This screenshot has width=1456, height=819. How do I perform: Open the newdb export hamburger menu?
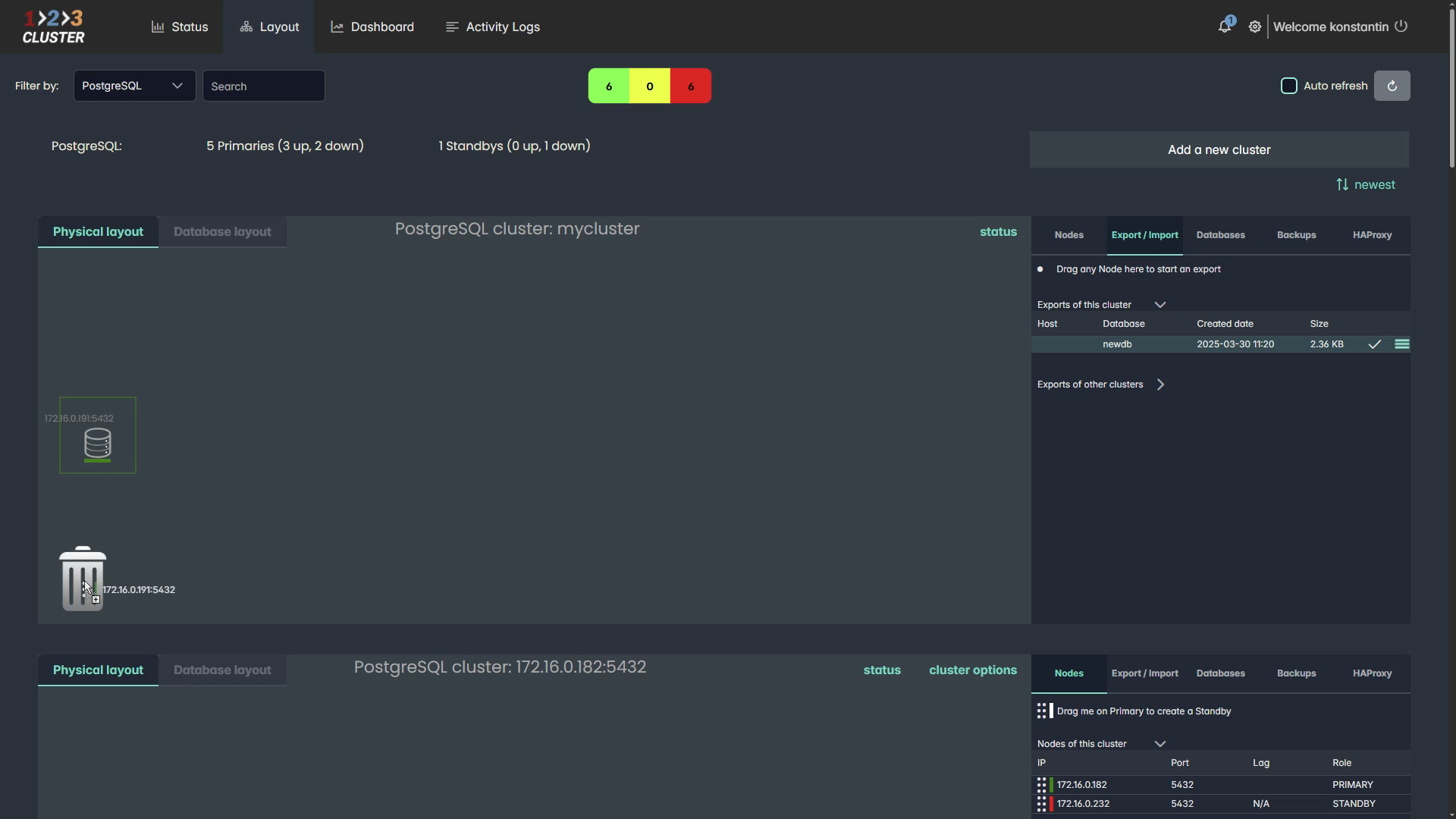point(1401,344)
